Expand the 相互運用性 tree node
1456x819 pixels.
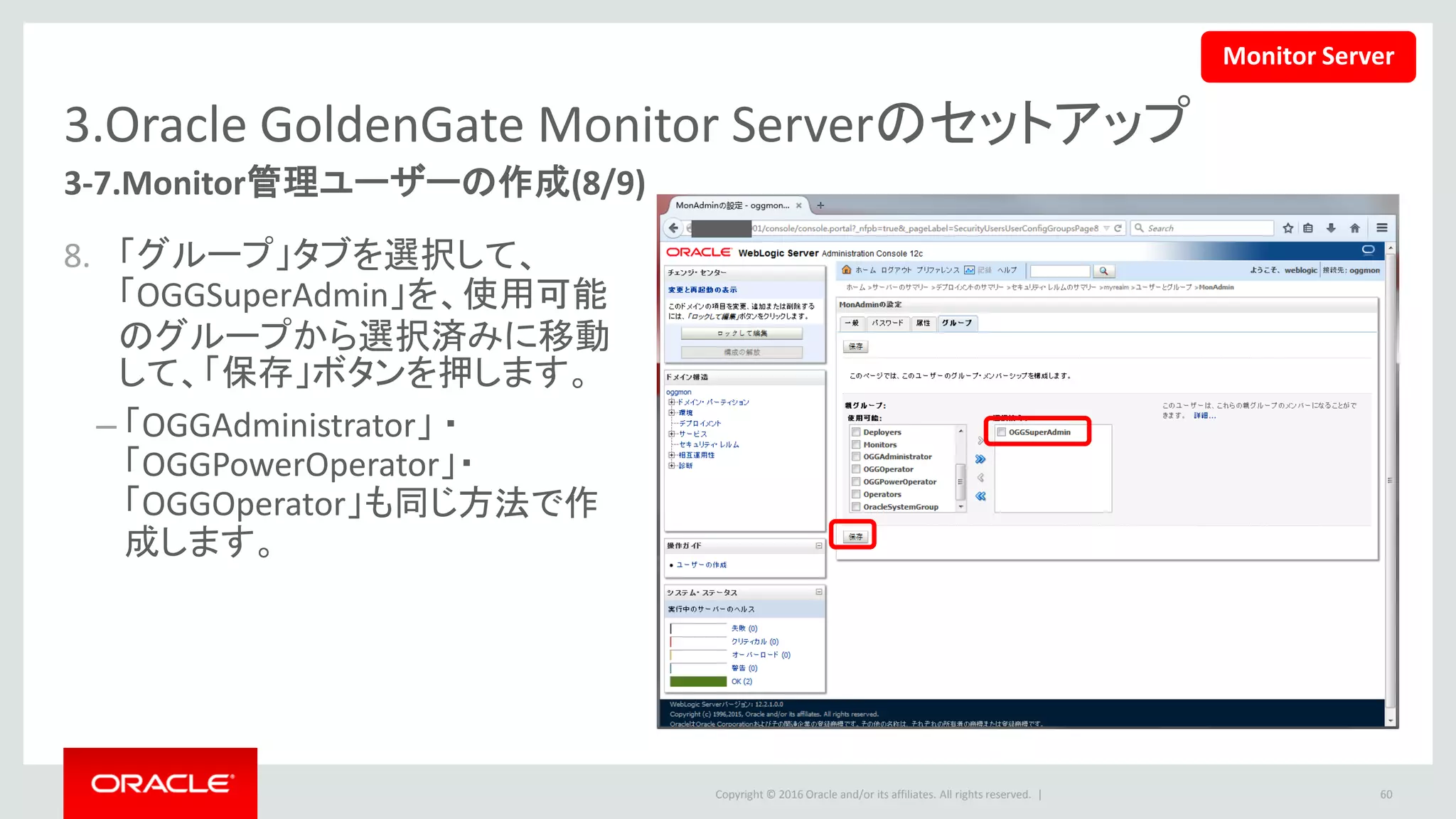tap(671, 455)
